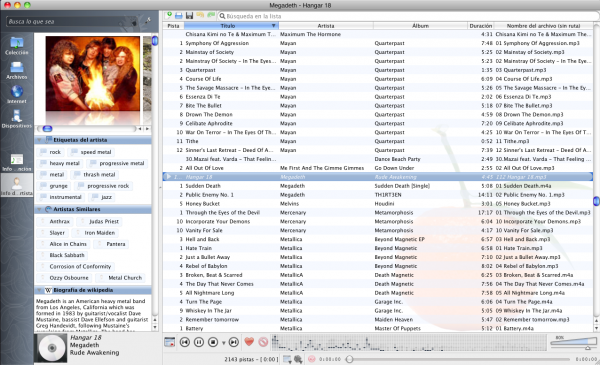Viewport: 600px width, 365px height.
Task: Open the artist info sidebar tab
Action: 16,186
